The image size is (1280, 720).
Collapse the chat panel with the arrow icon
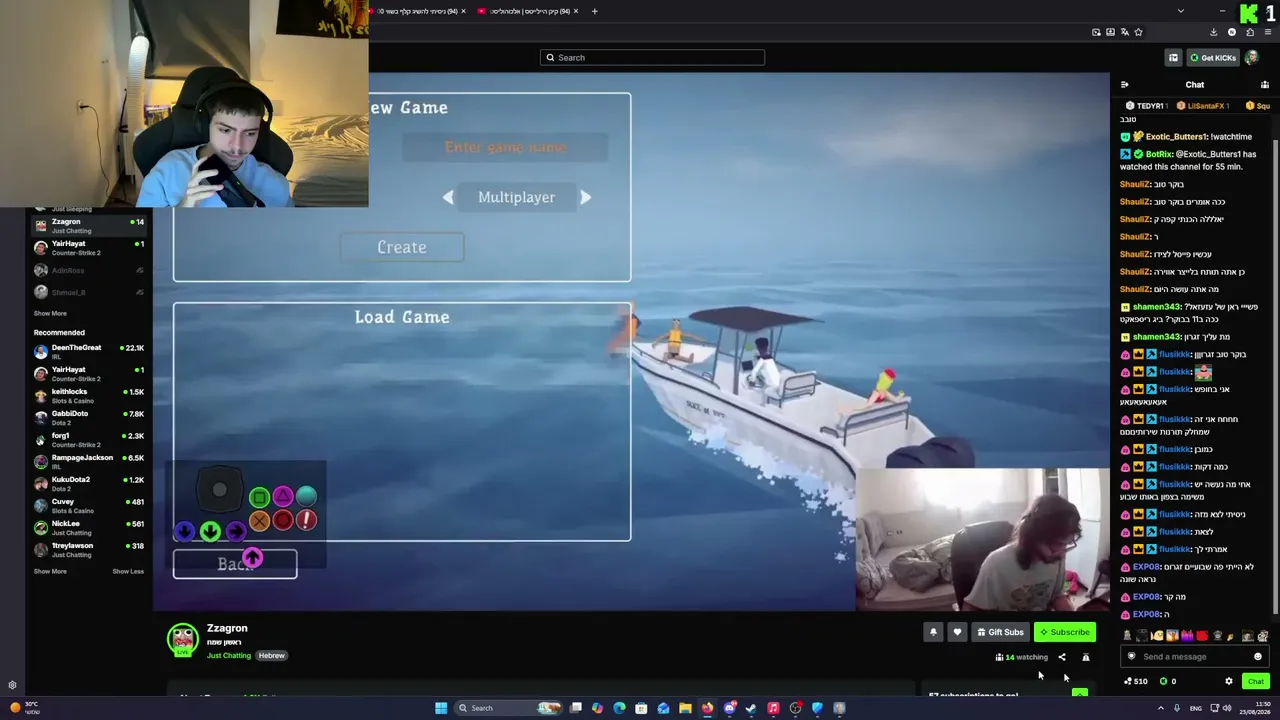coord(1125,85)
